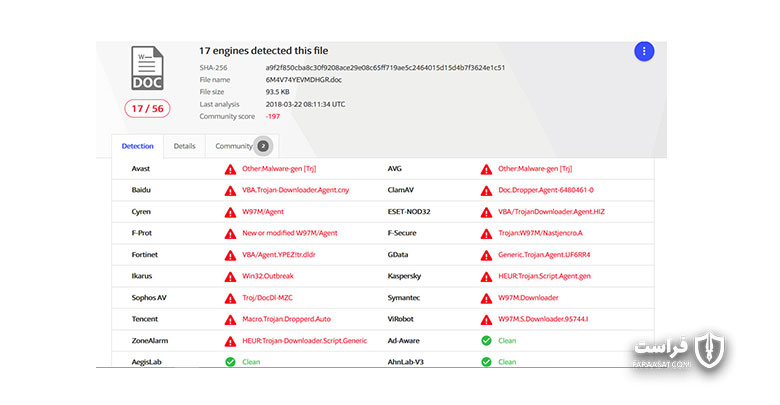The image size is (780, 405).
Task: Click the Clean result for Ad-Aware
Action: click(507, 341)
